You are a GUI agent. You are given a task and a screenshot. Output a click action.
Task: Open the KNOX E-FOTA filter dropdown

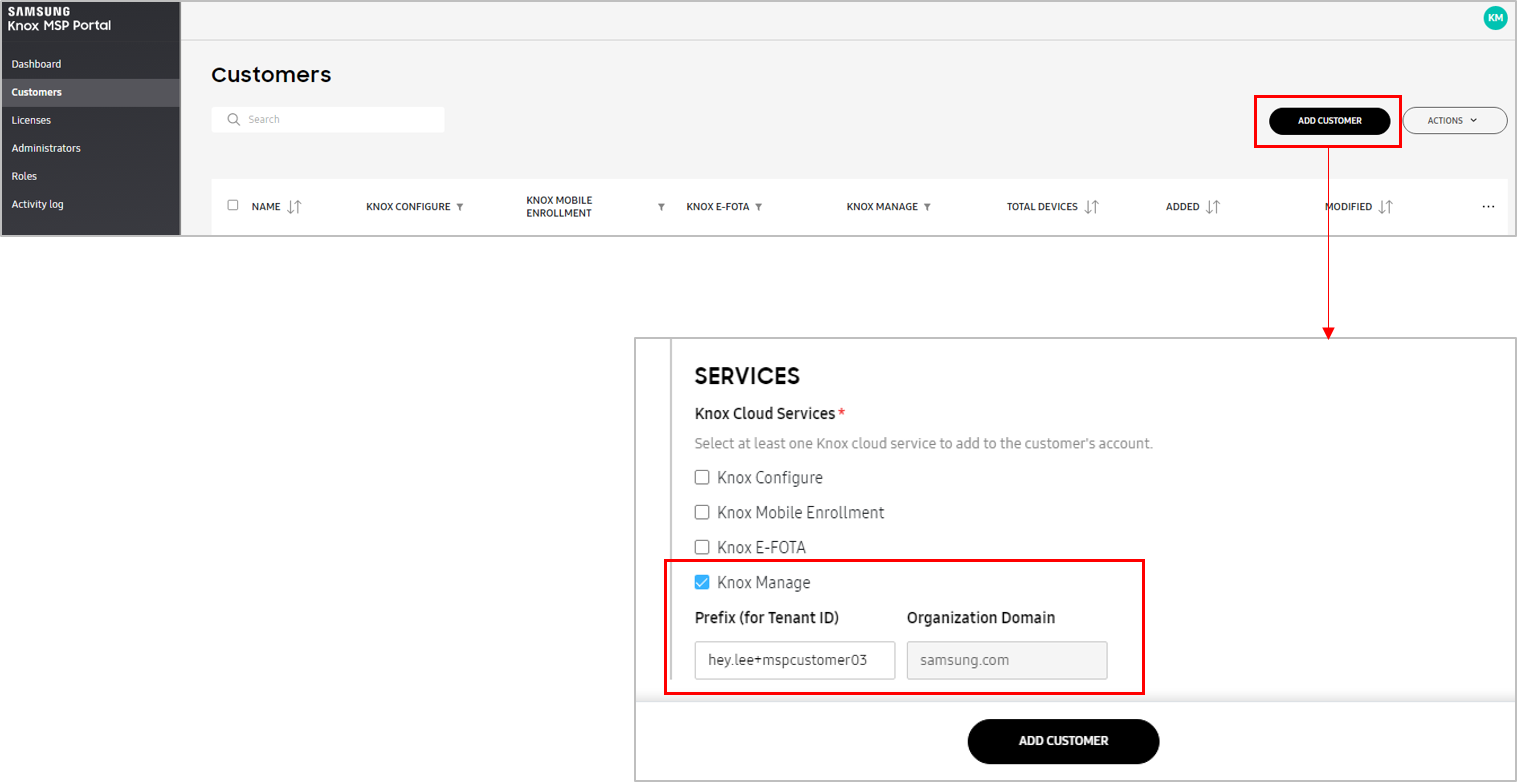point(760,206)
